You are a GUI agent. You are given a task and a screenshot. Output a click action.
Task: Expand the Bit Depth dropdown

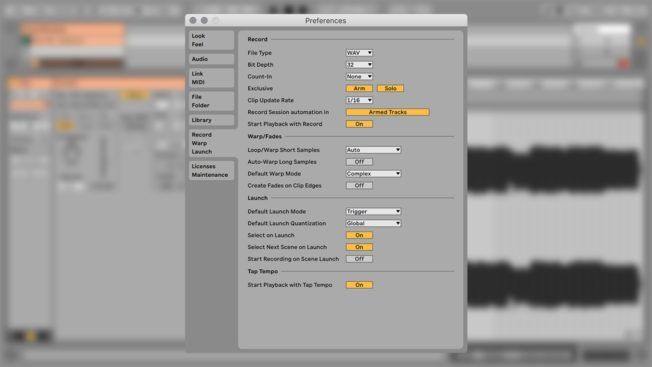coord(359,65)
